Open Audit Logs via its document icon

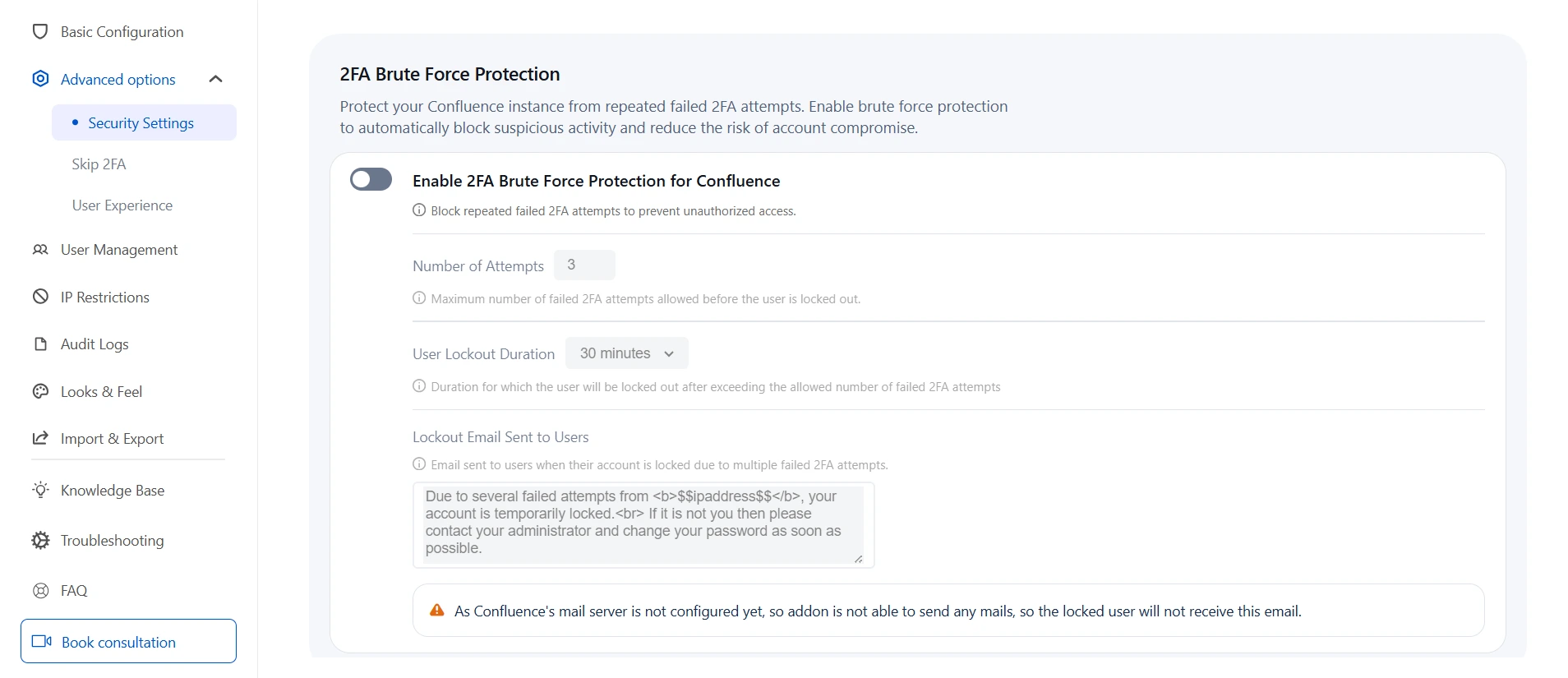pyautogui.click(x=40, y=344)
